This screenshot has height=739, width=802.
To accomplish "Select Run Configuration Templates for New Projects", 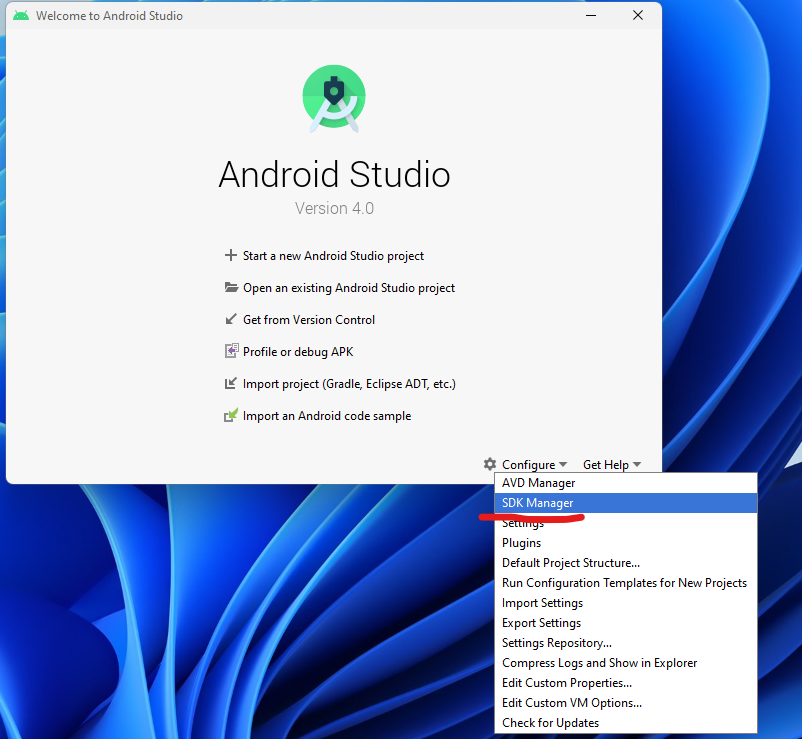I will pos(624,583).
